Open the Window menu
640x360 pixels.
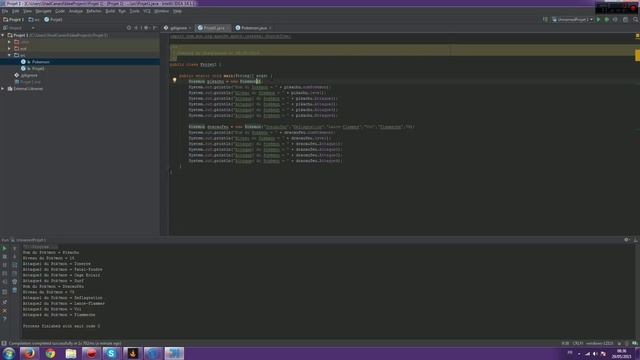tap(162, 11)
